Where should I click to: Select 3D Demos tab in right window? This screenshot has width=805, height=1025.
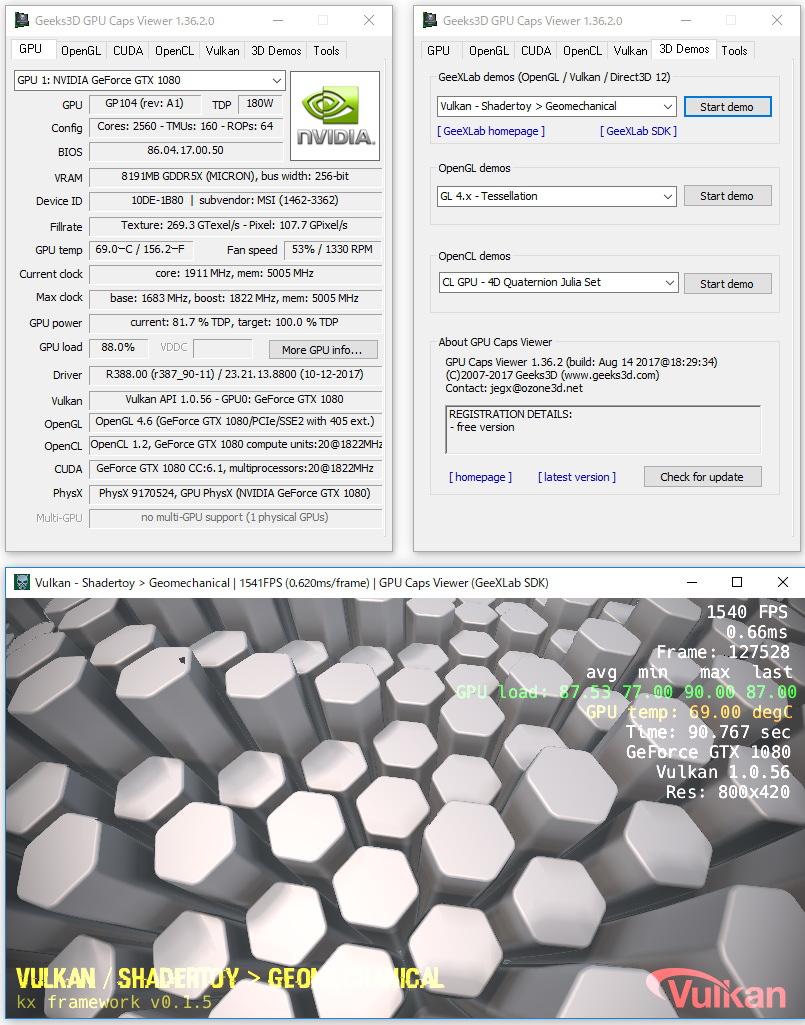pyautogui.click(x=684, y=49)
